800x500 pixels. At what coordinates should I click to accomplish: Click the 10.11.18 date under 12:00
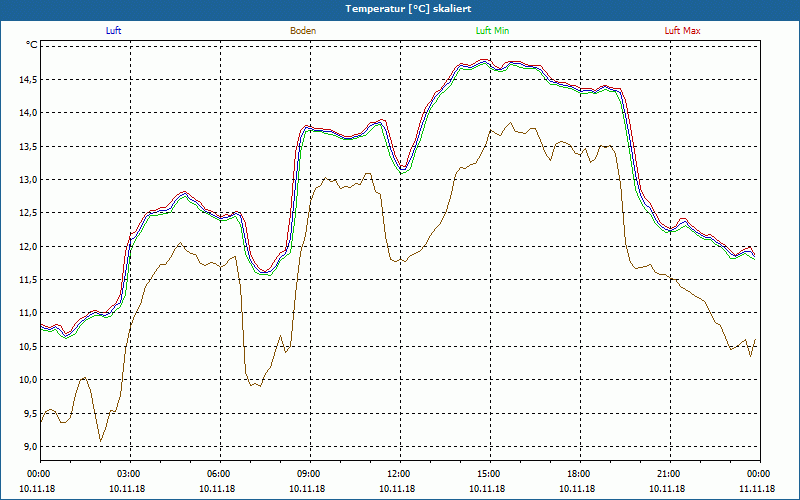397,489
